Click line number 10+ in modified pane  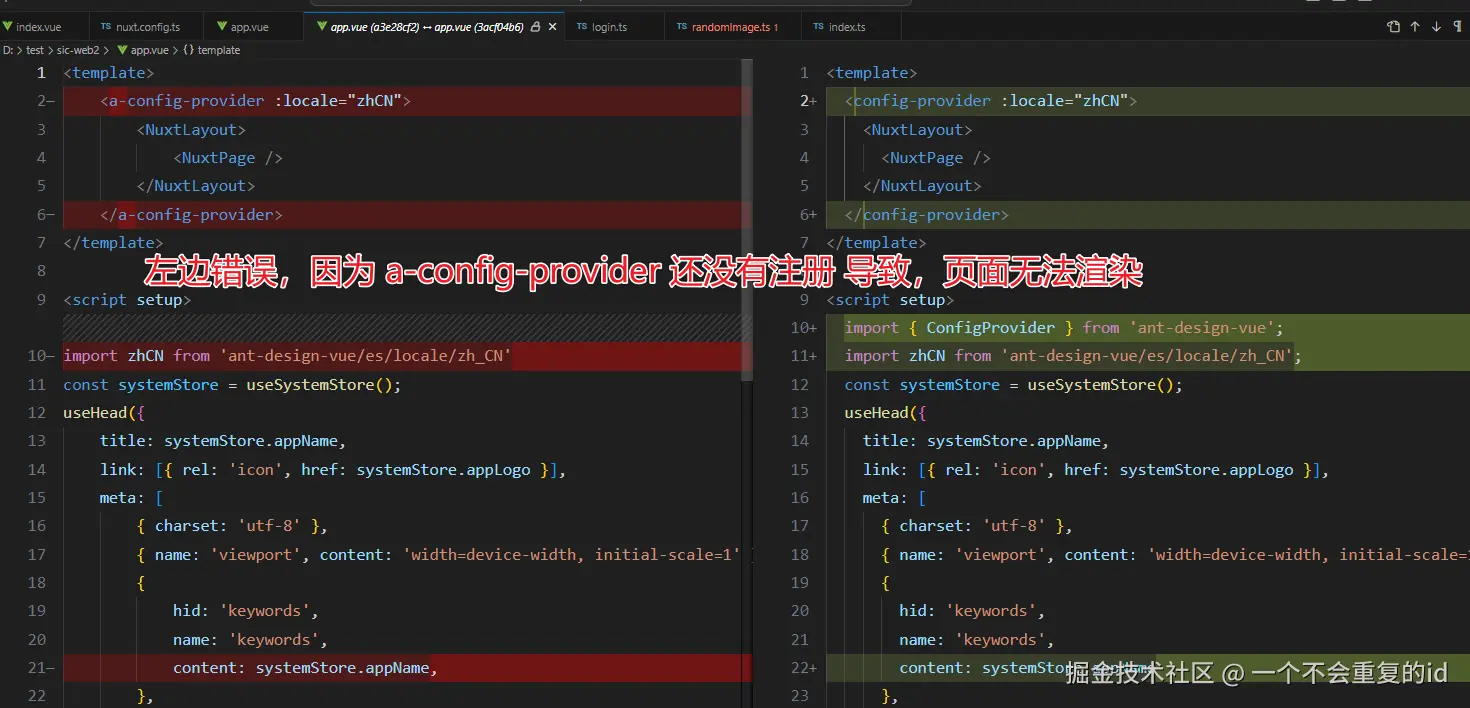point(804,327)
